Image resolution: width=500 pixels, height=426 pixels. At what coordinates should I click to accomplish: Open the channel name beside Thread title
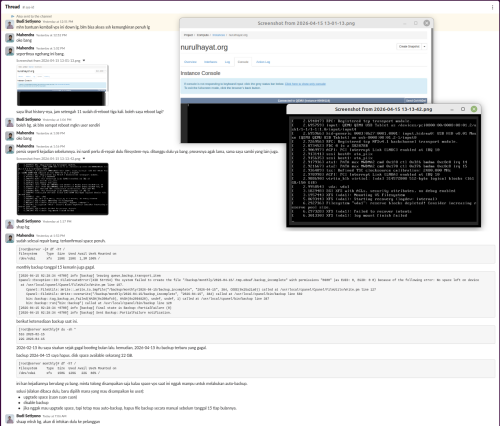point(28,7)
